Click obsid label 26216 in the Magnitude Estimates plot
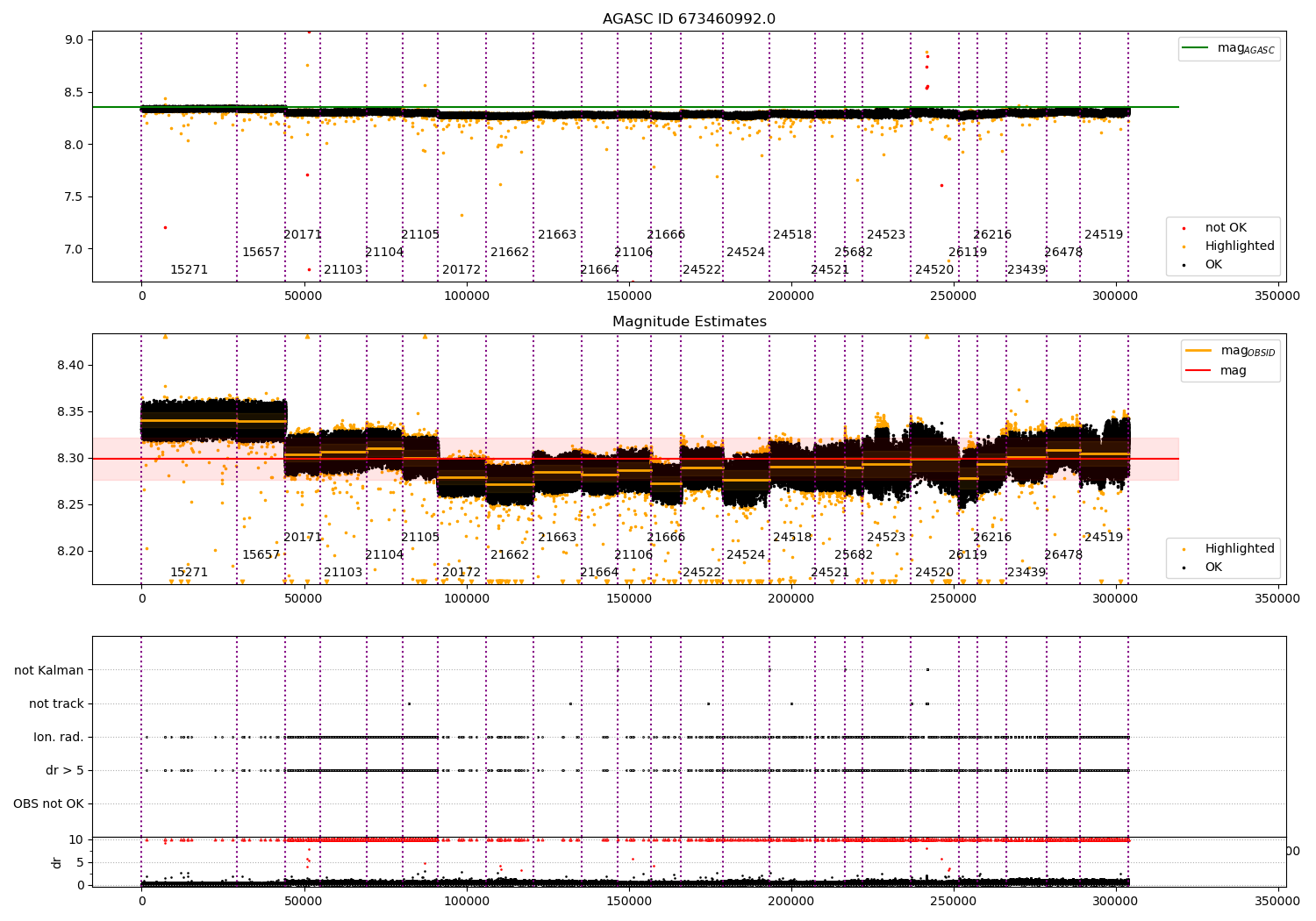 click(992, 537)
